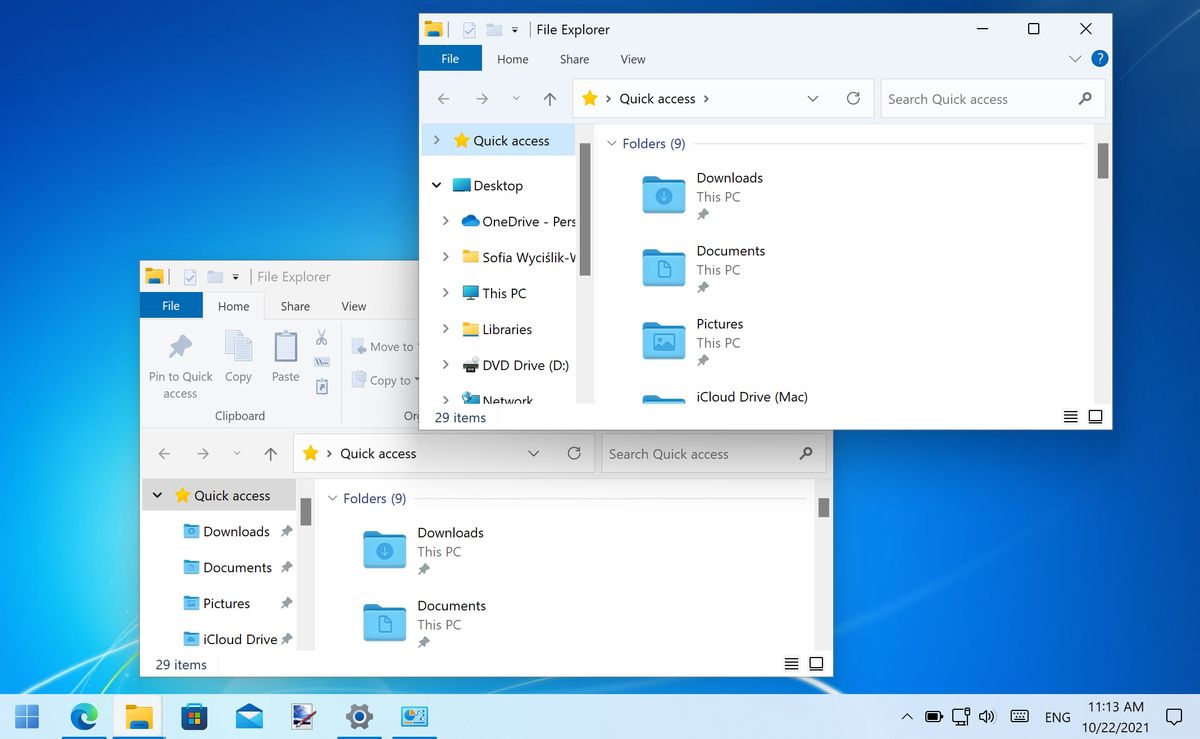The width and height of the screenshot is (1200, 739).
Task: Expand the This PC tree item
Action: coord(447,292)
